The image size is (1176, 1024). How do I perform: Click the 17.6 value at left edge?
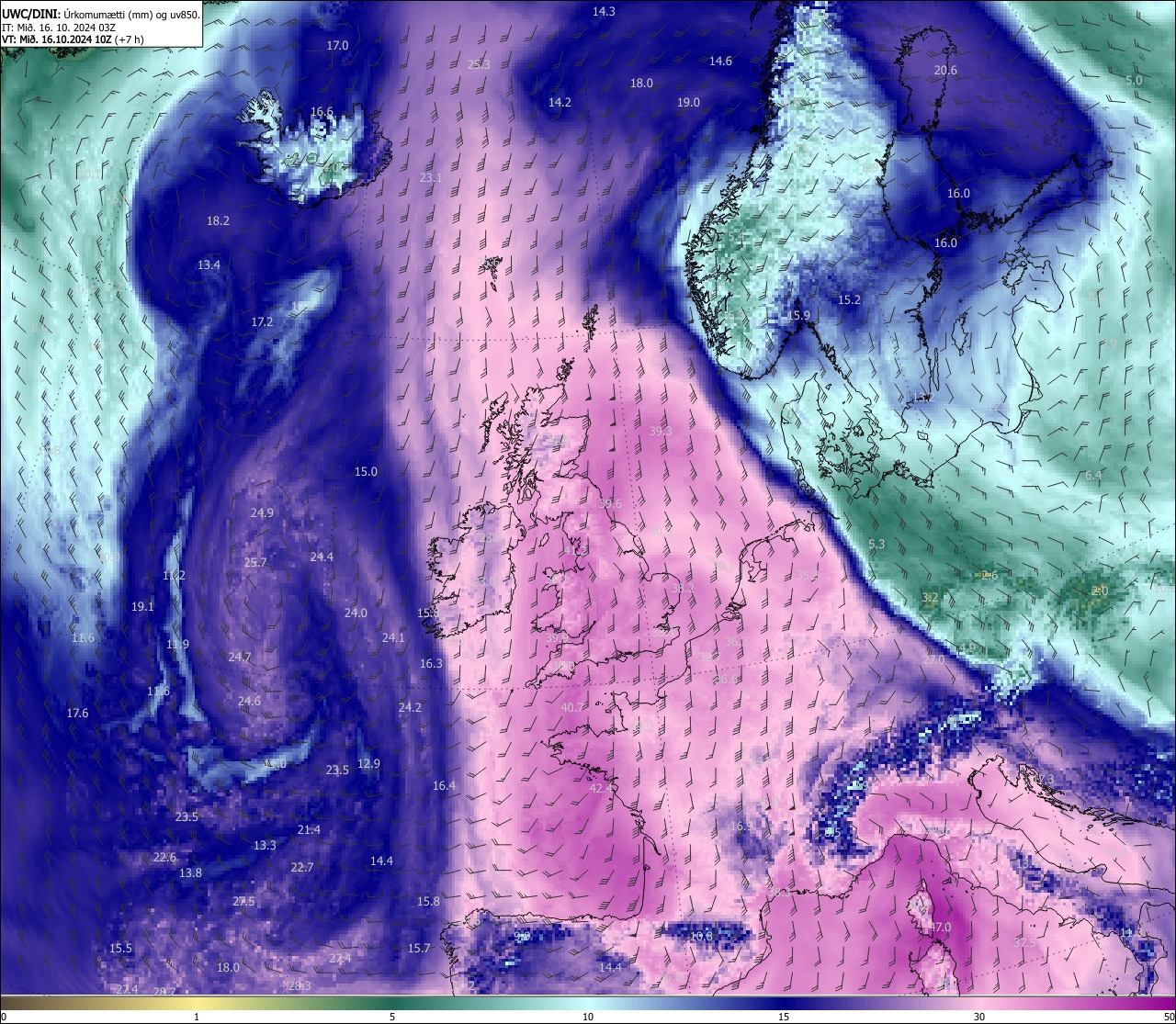[x=77, y=713]
